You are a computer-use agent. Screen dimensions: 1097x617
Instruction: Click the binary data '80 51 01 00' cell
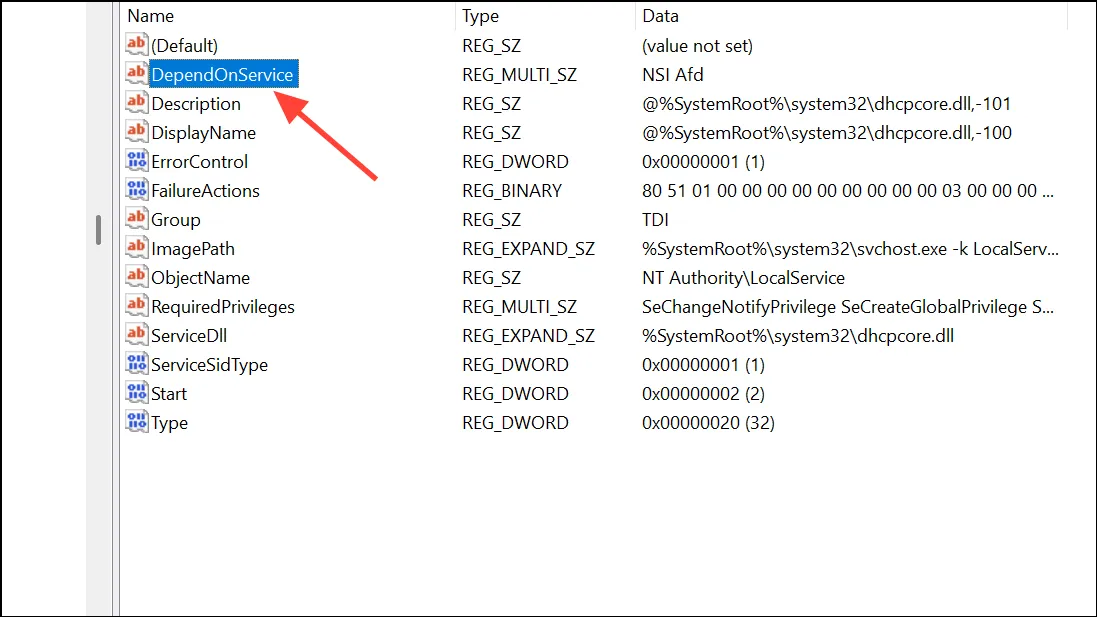tap(847, 191)
